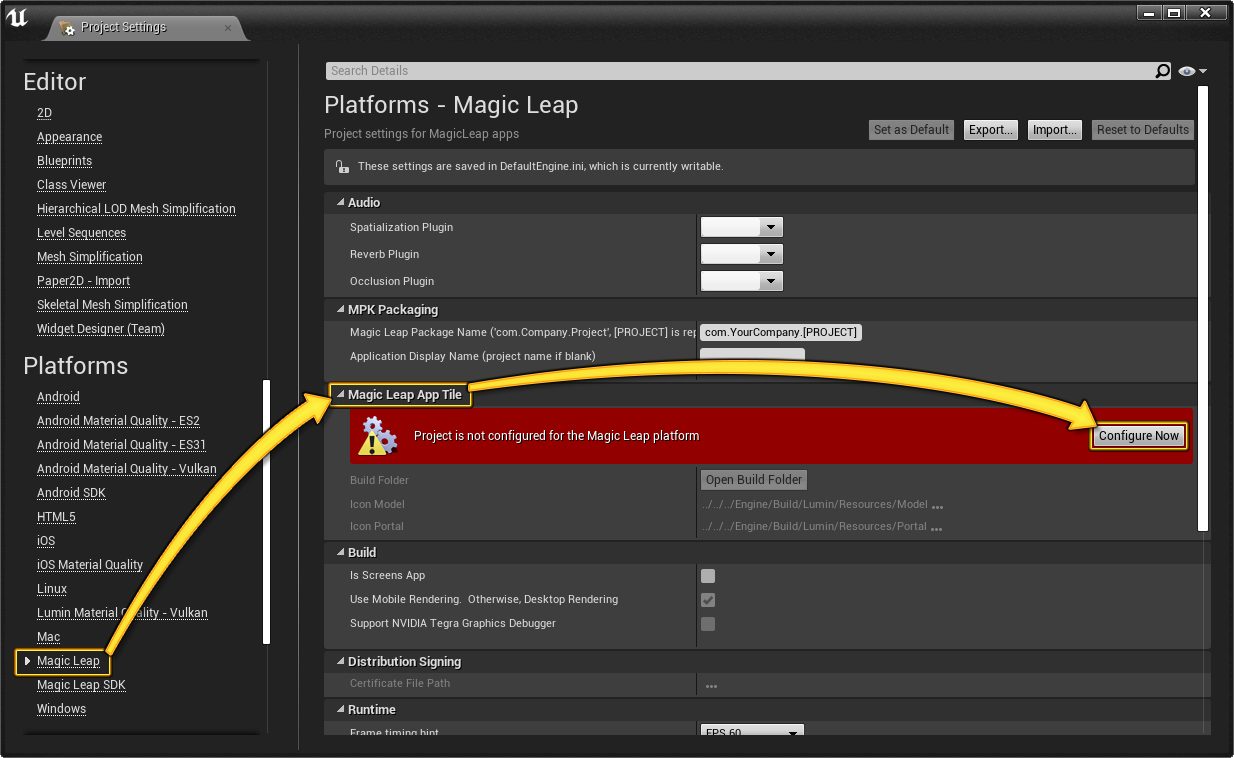Click Configure Now button
This screenshot has width=1234, height=758.
(x=1138, y=436)
